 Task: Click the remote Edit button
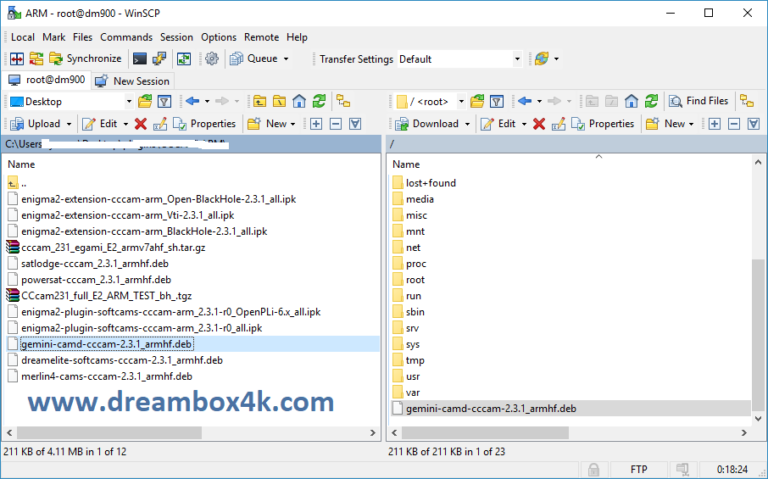499,124
